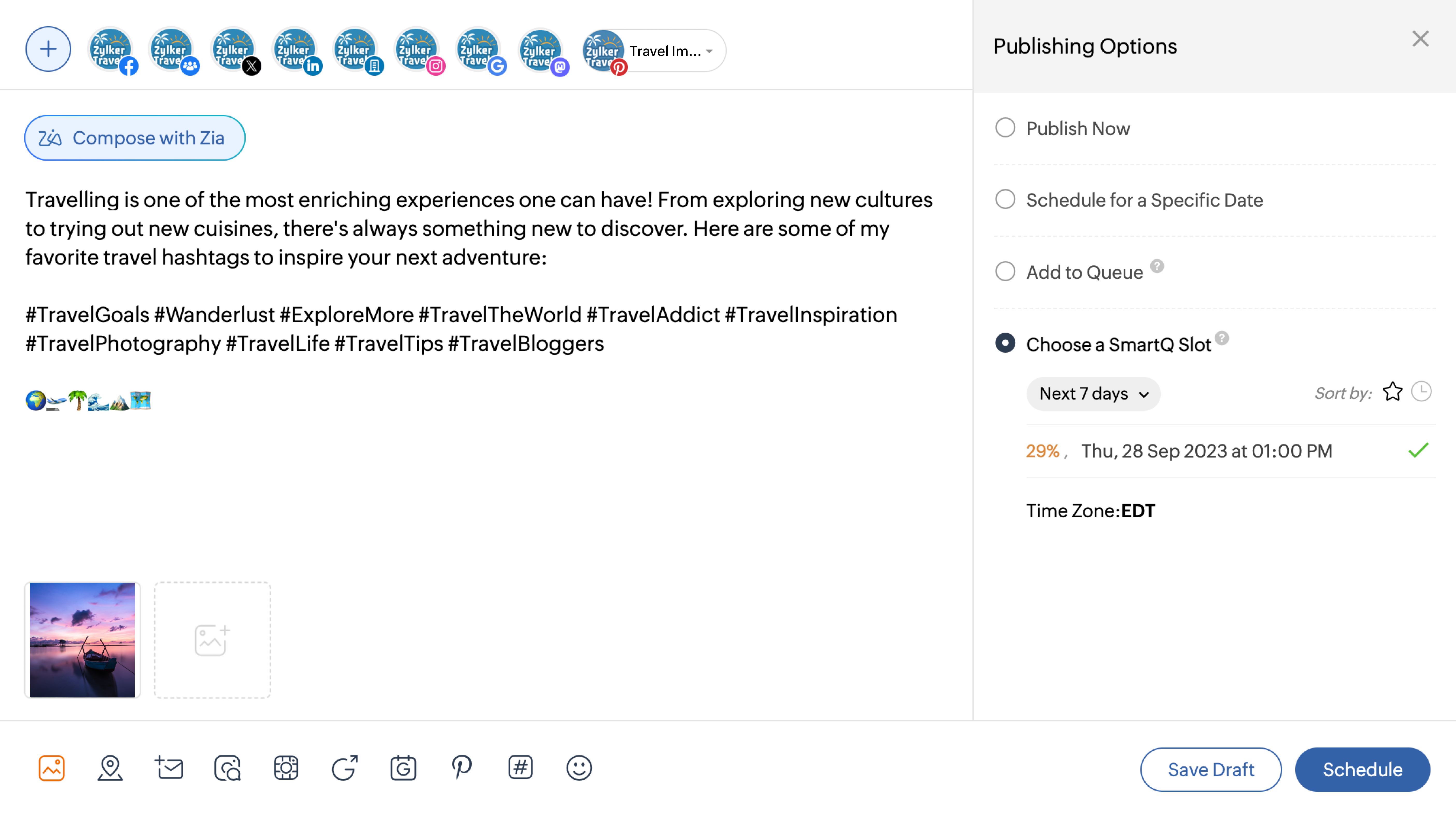Click the Schedule button
The width and height of the screenshot is (1456, 818).
tap(1362, 769)
